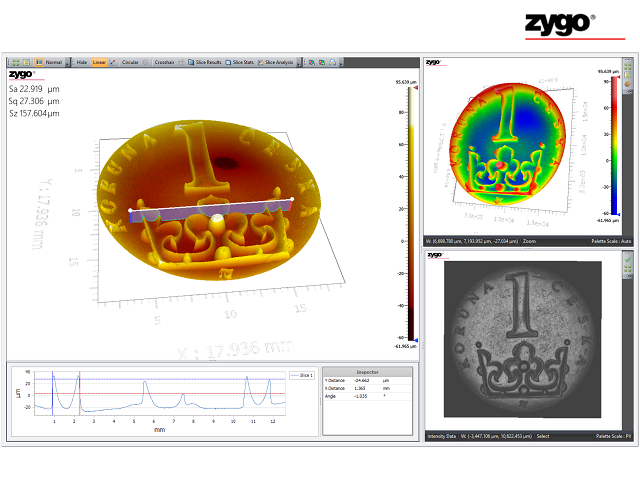Click the first grid icon in the toolbar
The width and height of the screenshot is (640, 480).
pos(16,62)
